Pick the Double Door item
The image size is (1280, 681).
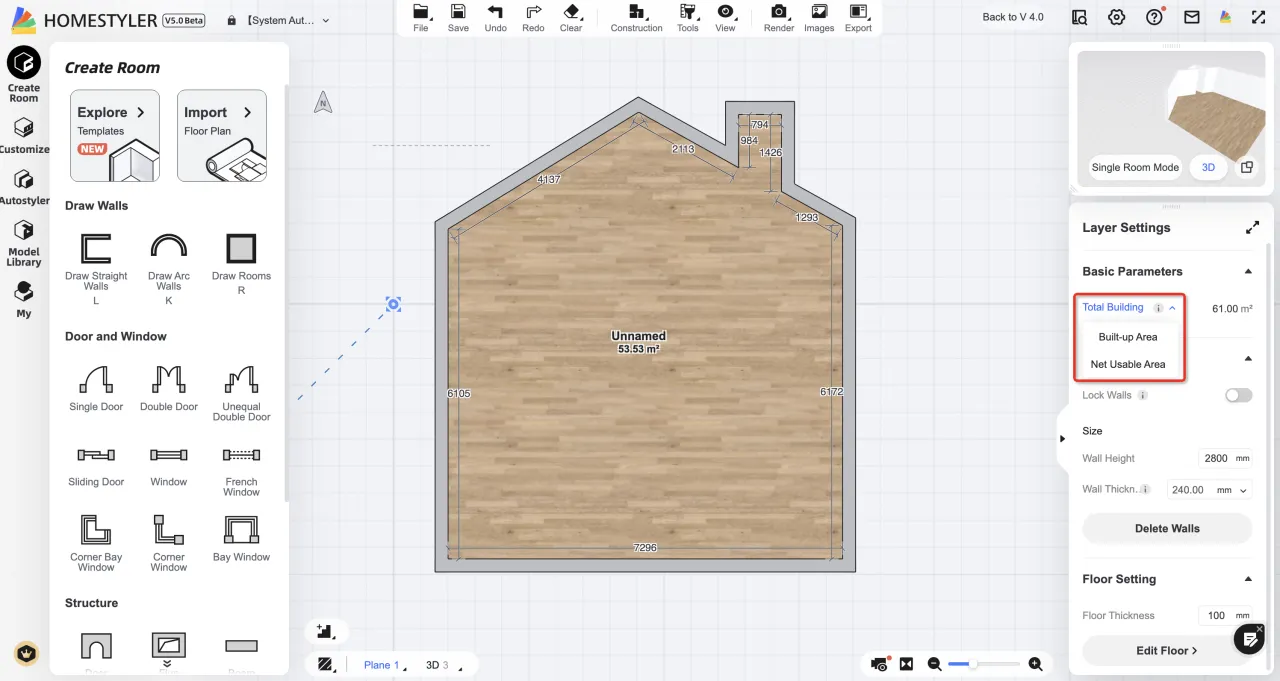(169, 387)
